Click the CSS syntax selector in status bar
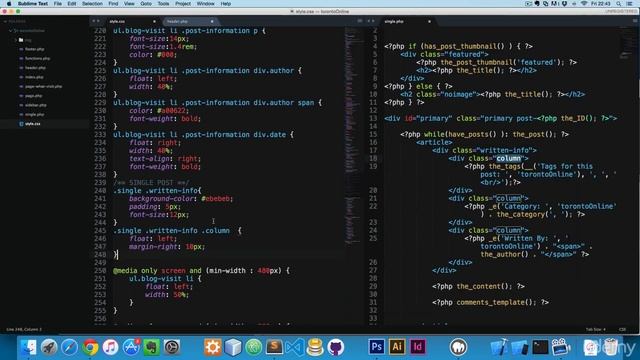 point(622,329)
